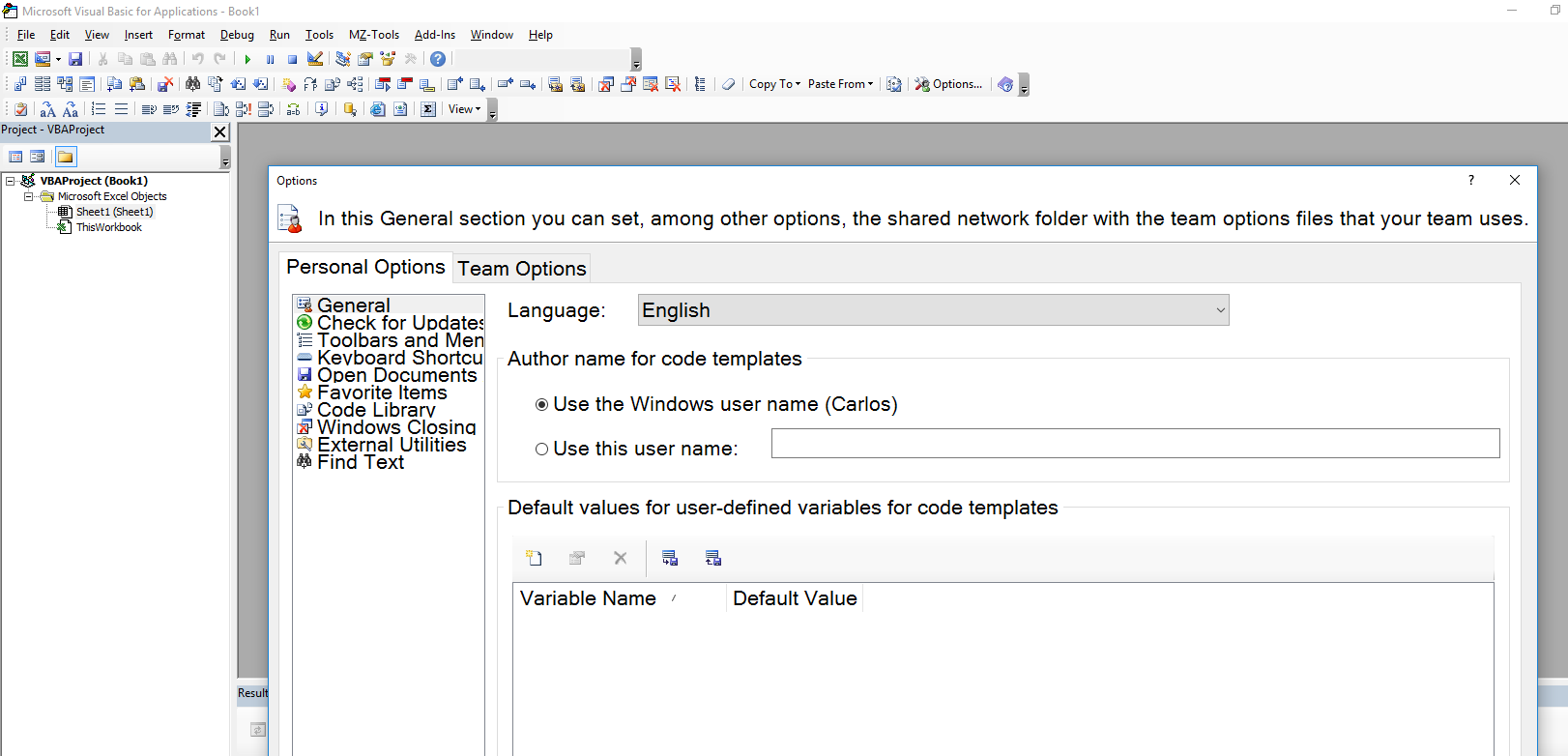This screenshot has height=756, width=1568.
Task: Click the Break pause icon
Action: coord(270,59)
